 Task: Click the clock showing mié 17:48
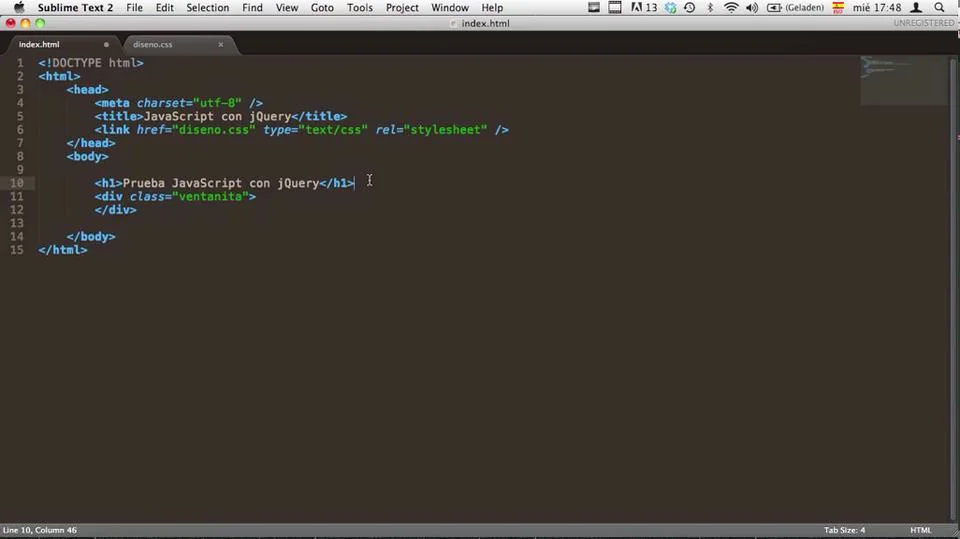click(x=877, y=7)
